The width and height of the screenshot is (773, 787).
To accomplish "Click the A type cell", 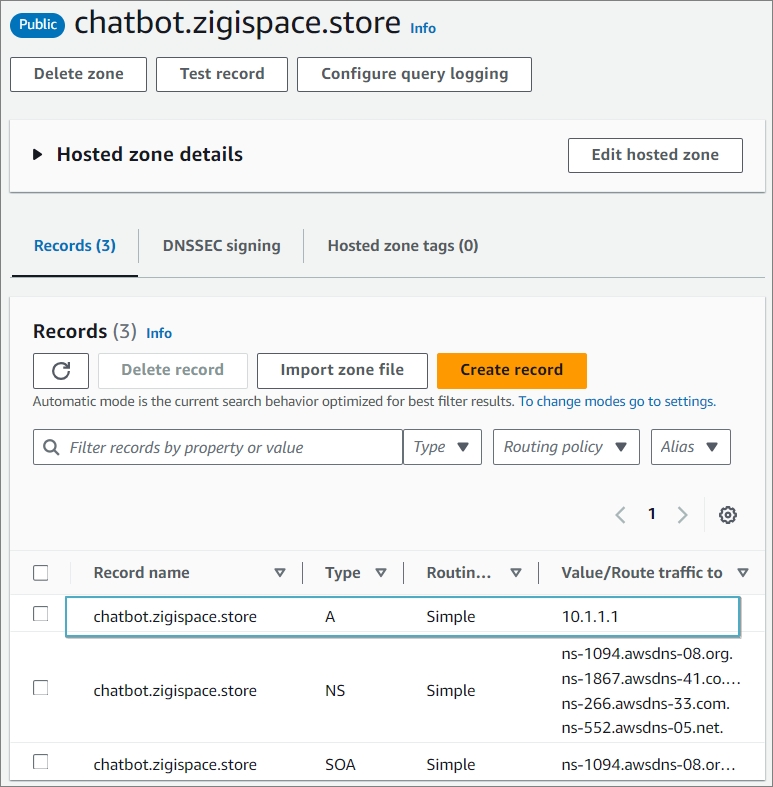I will click(330, 616).
